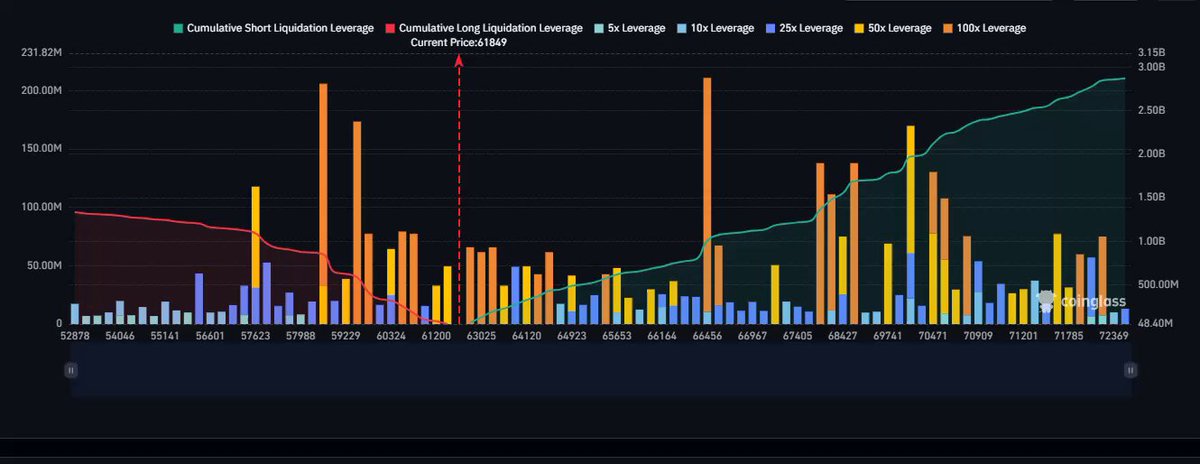Click the x-axis label 71201
This screenshot has width=1200, height=464.
coord(1024,337)
